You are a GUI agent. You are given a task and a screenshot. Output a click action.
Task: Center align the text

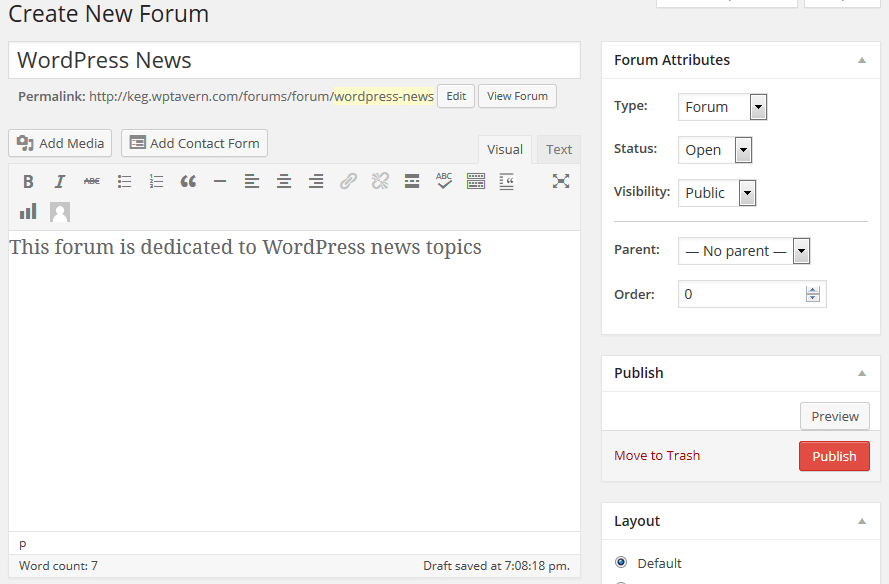[284, 181]
